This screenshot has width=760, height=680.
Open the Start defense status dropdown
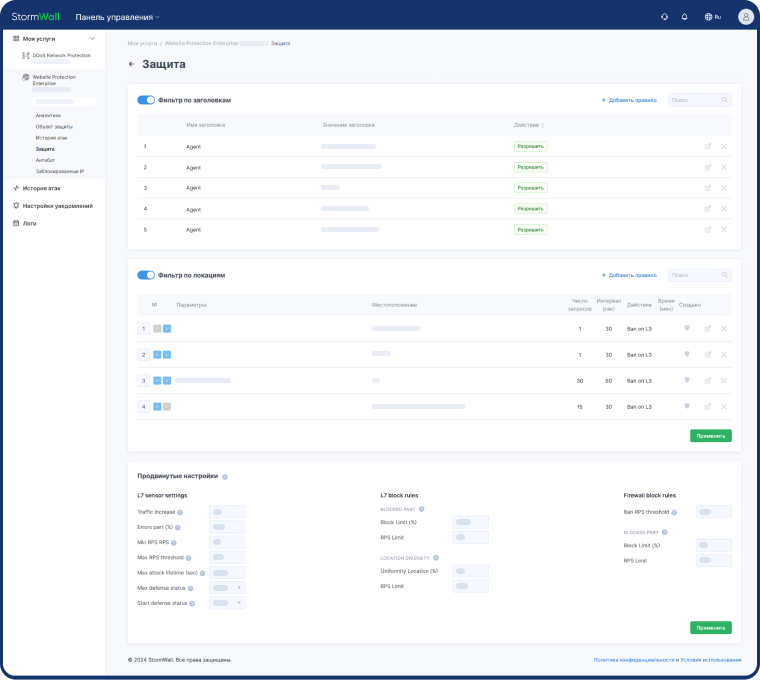pyautogui.click(x=227, y=603)
